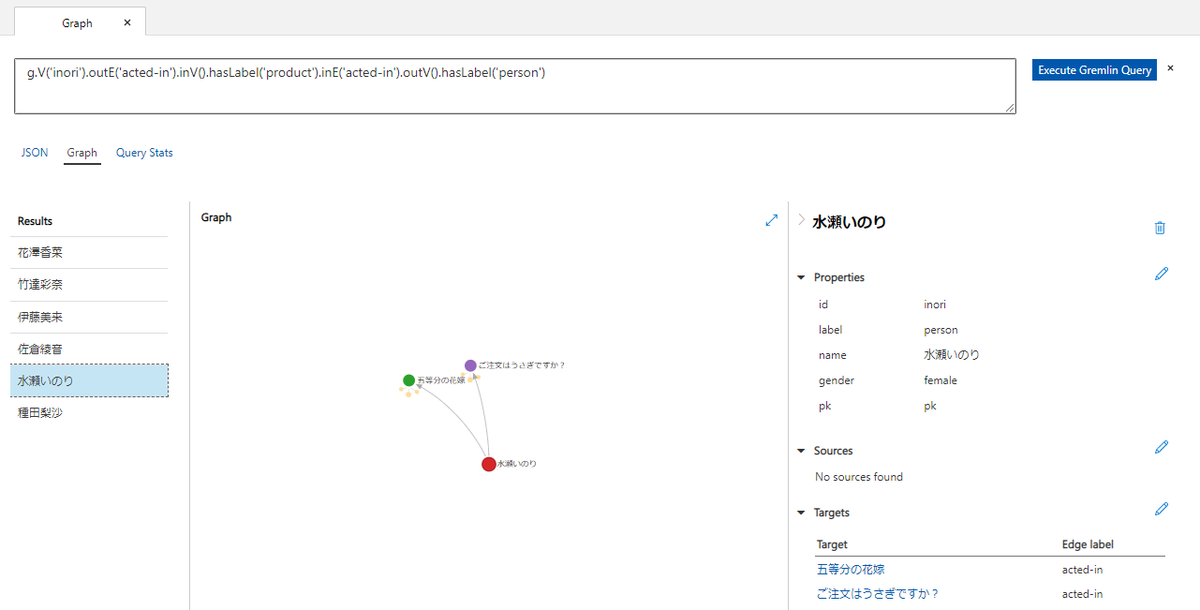Collapse the Properties section
Screen dimensions: 1200x610
point(800,277)
